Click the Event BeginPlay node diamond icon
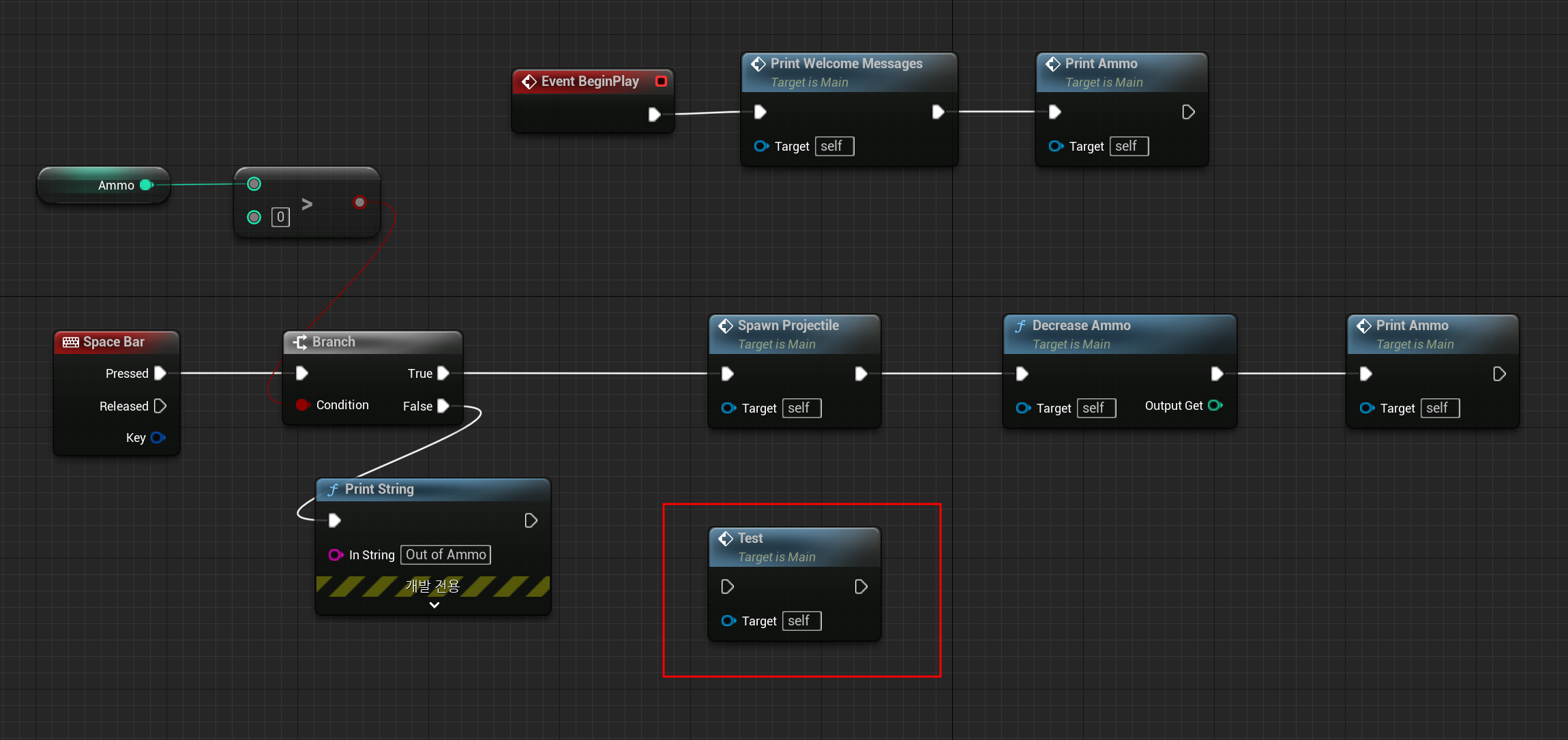1568x740 pixels. 529,82
